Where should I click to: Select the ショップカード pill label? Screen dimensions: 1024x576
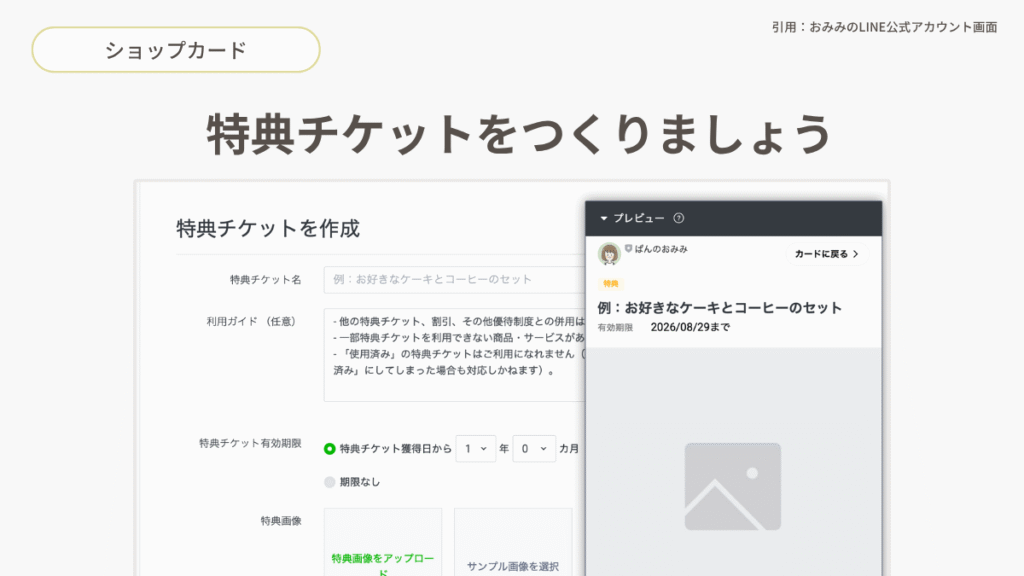176,50
